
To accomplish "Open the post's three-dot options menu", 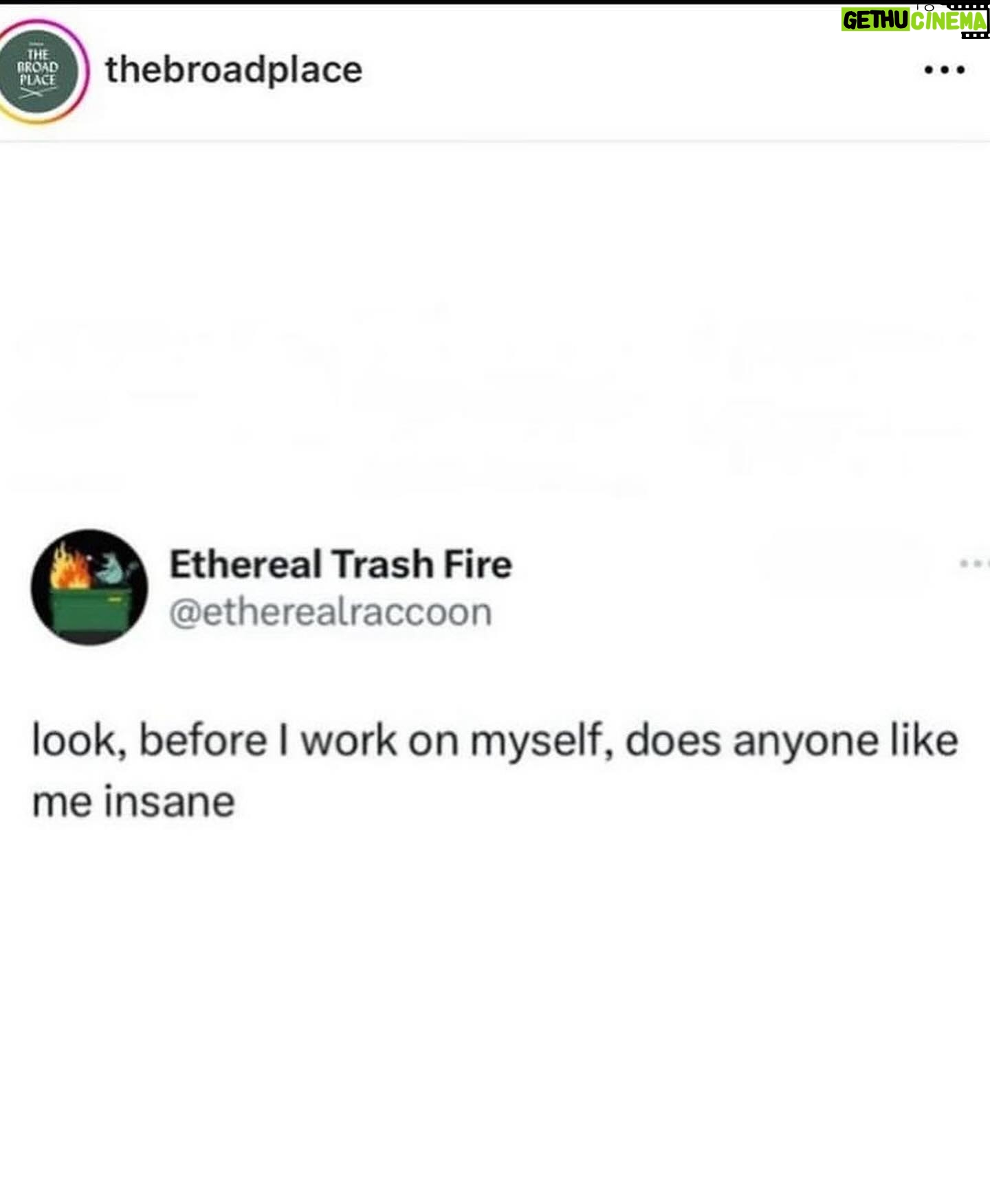I will click(x=945, y=70).
